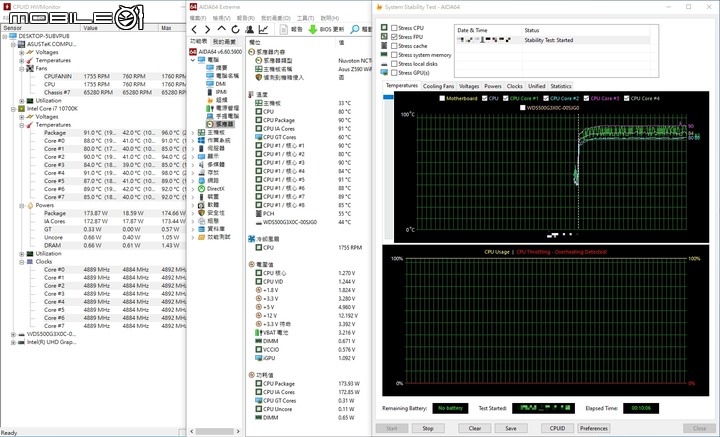
Task: Uncheck the Stress FPU checkbox
Action: tap(394, 37)
